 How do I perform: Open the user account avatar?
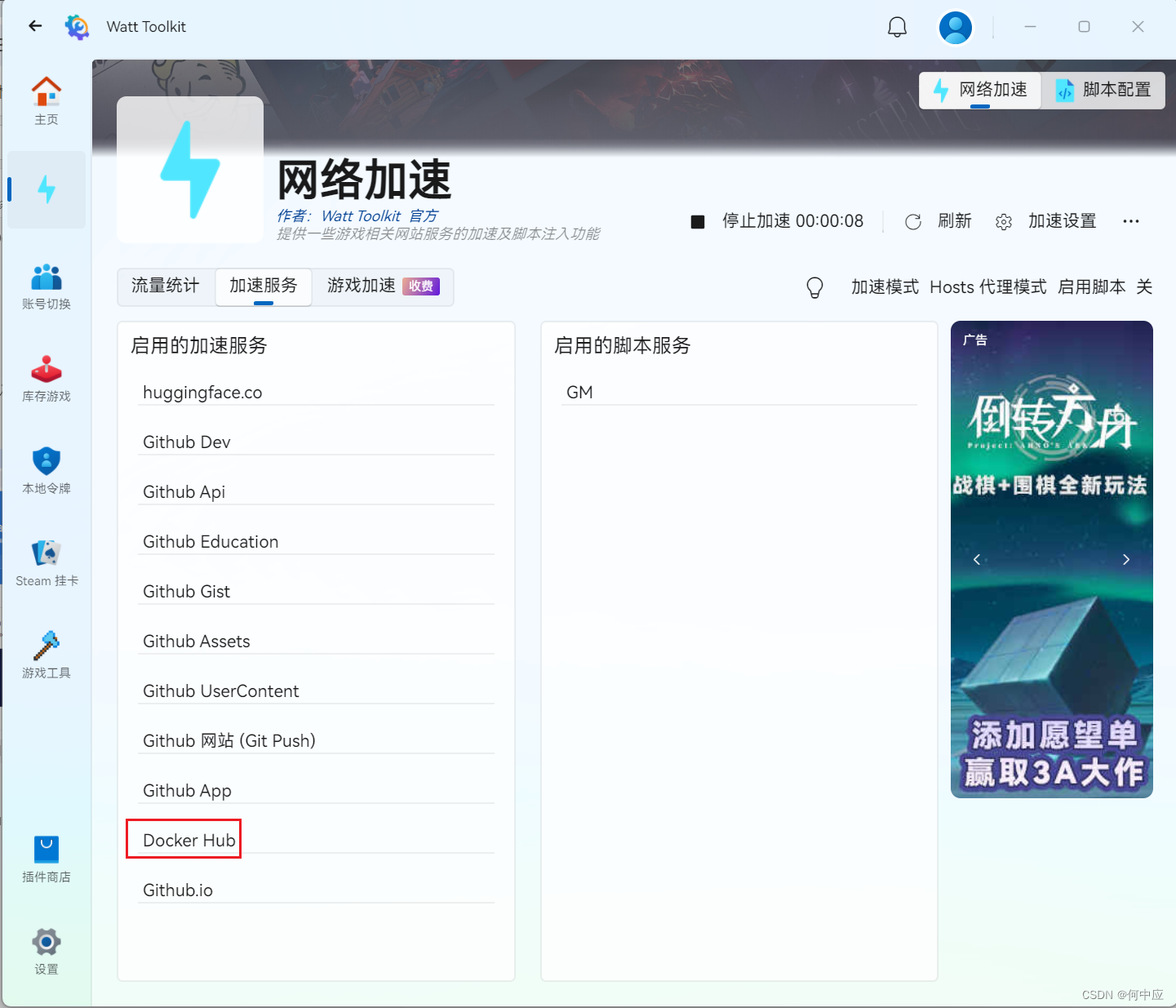[x=956, y=27]
